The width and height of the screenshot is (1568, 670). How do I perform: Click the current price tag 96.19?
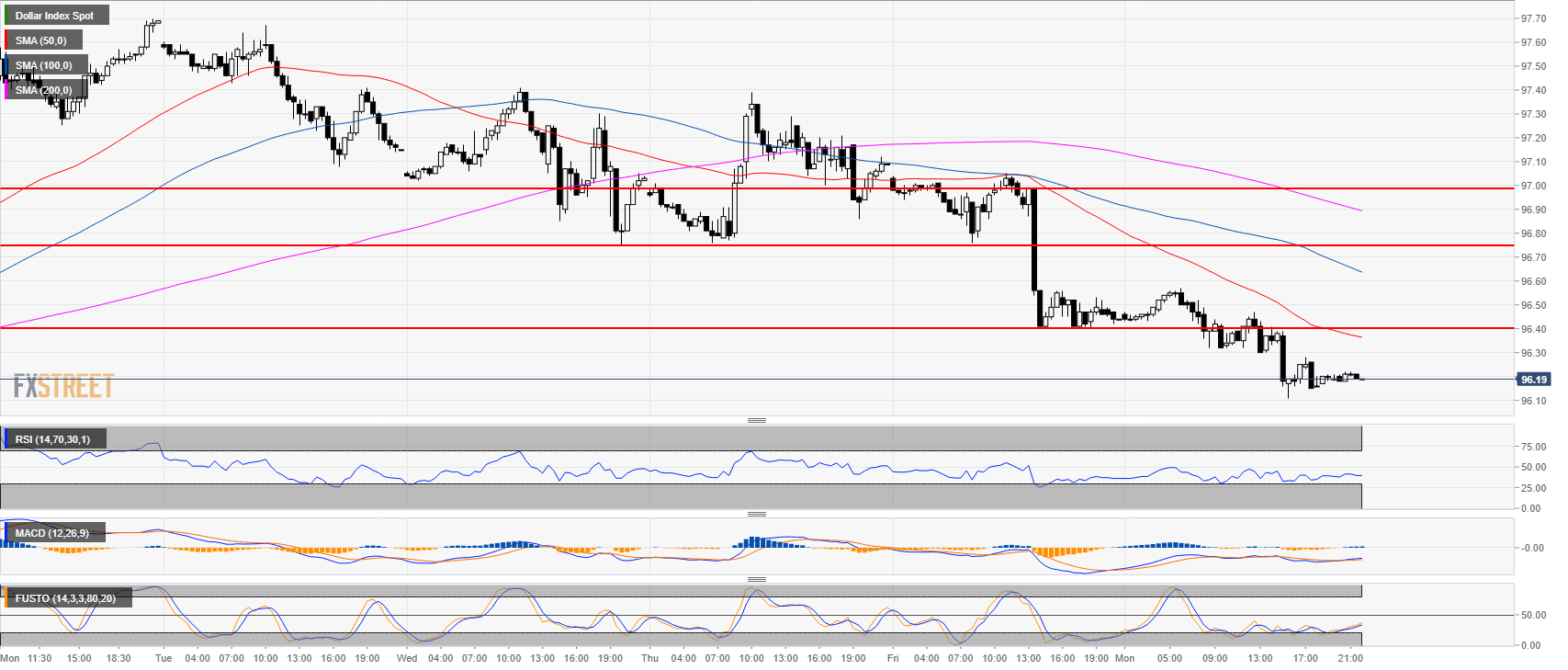click(x=1533, y=379)
